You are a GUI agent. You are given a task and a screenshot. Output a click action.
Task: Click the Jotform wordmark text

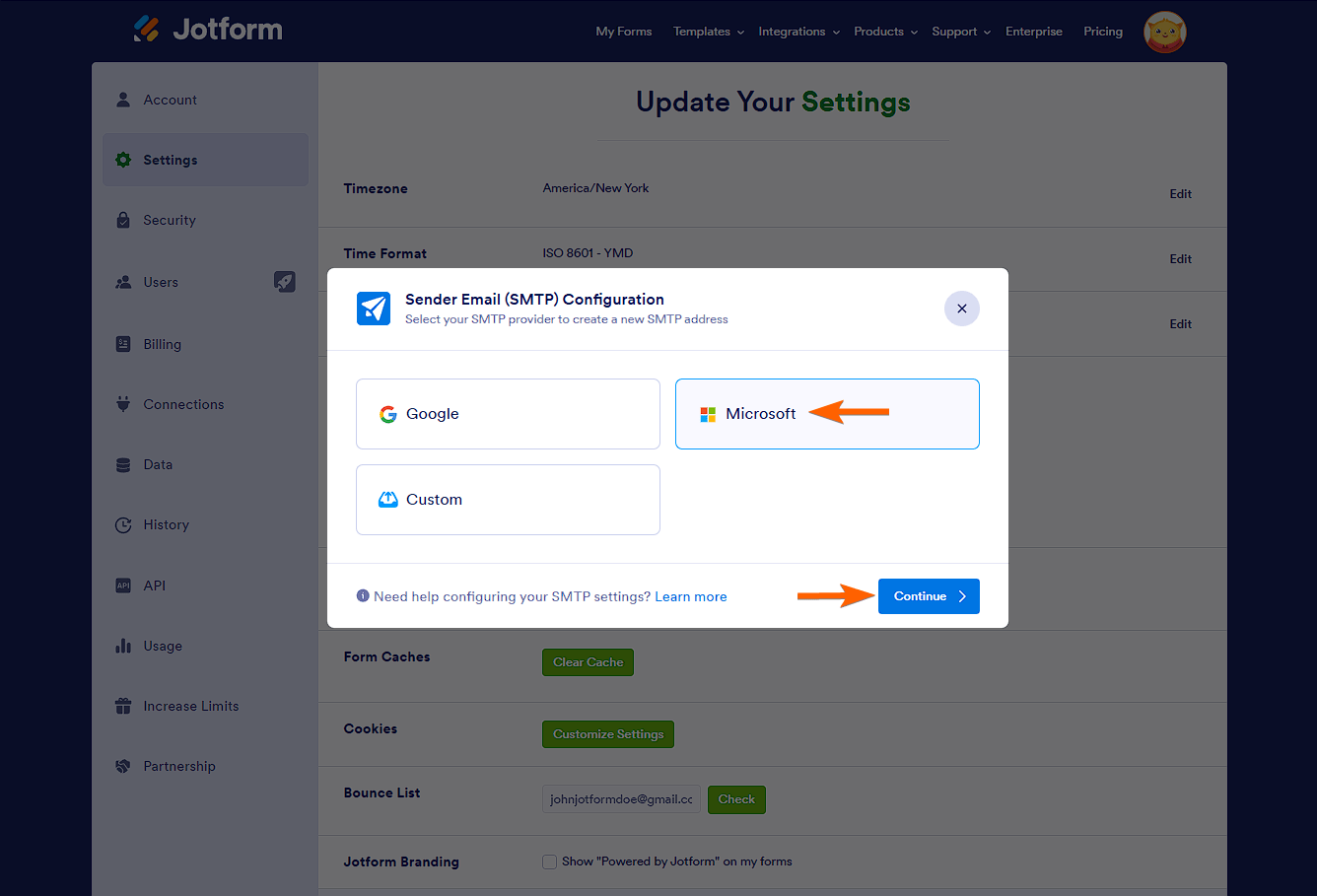pos(228,30)
